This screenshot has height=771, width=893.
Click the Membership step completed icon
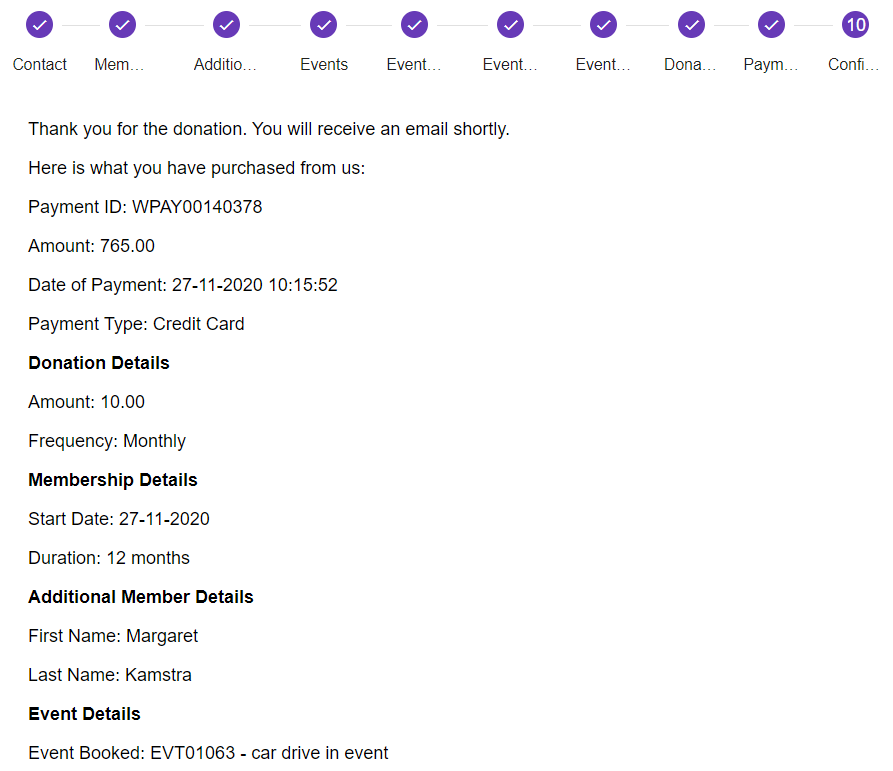pyautogui.click(x=122, y=24)
